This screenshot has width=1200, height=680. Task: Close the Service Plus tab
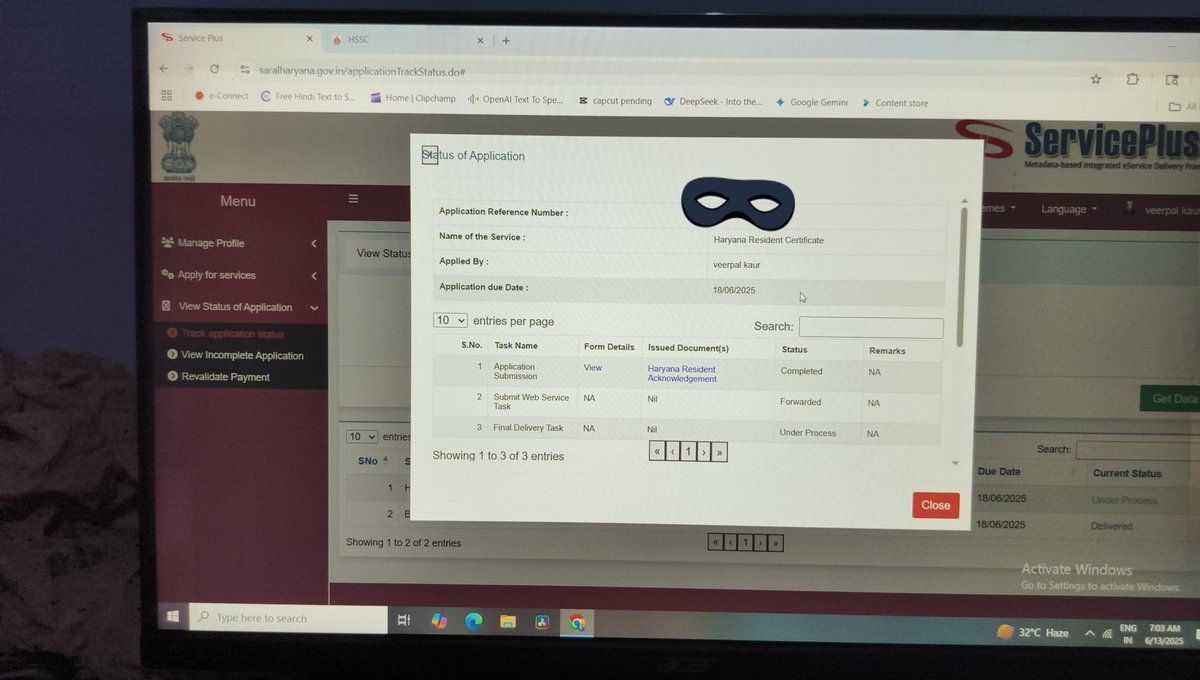(309, 40)
